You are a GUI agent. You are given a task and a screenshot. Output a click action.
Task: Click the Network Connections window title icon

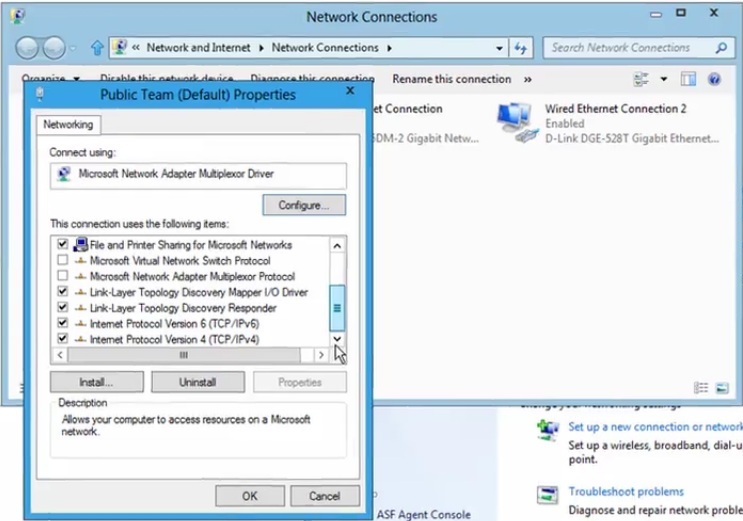tap(17, 16)
